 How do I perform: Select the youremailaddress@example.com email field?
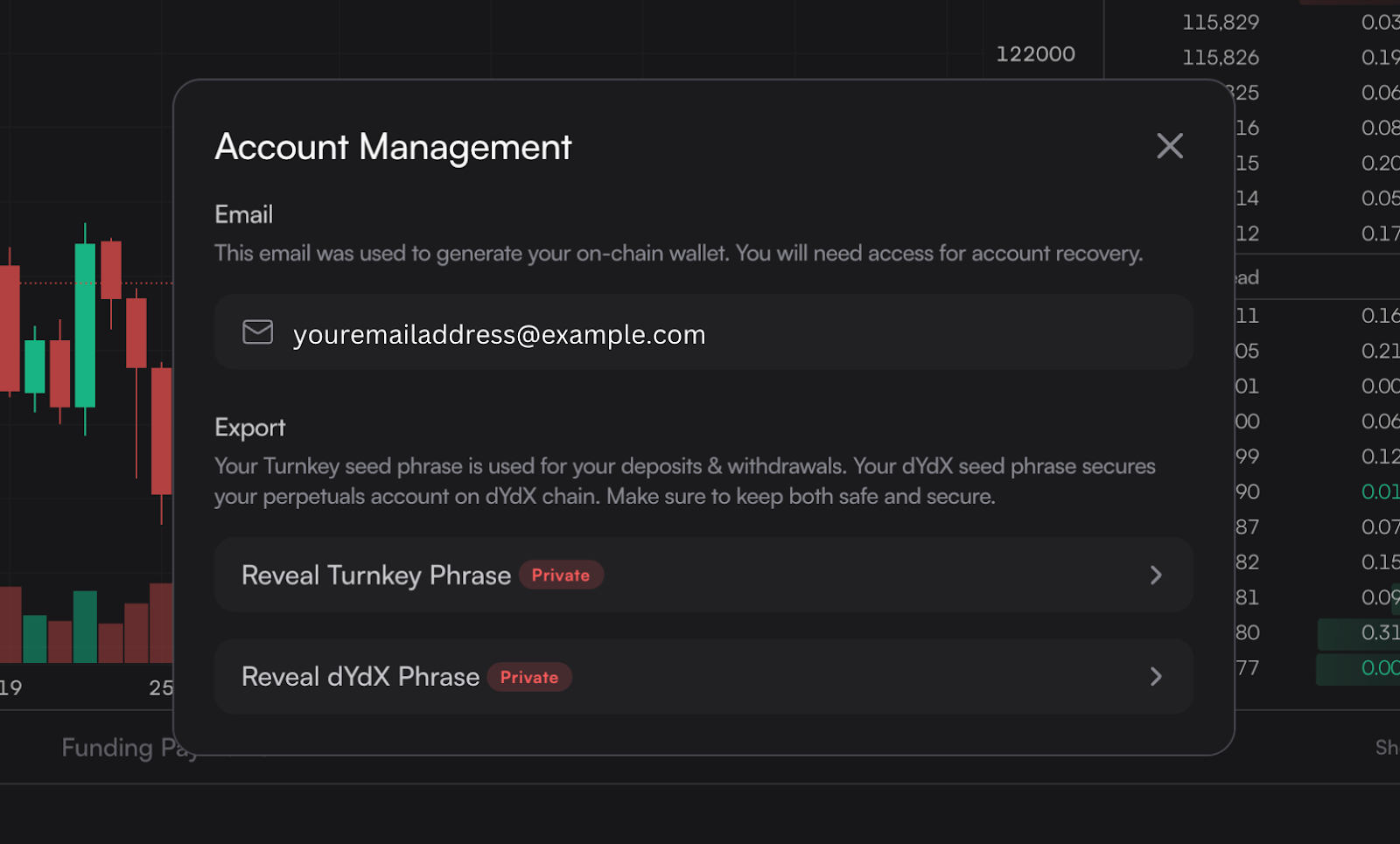pyautogui.click(x=703, y=332)
